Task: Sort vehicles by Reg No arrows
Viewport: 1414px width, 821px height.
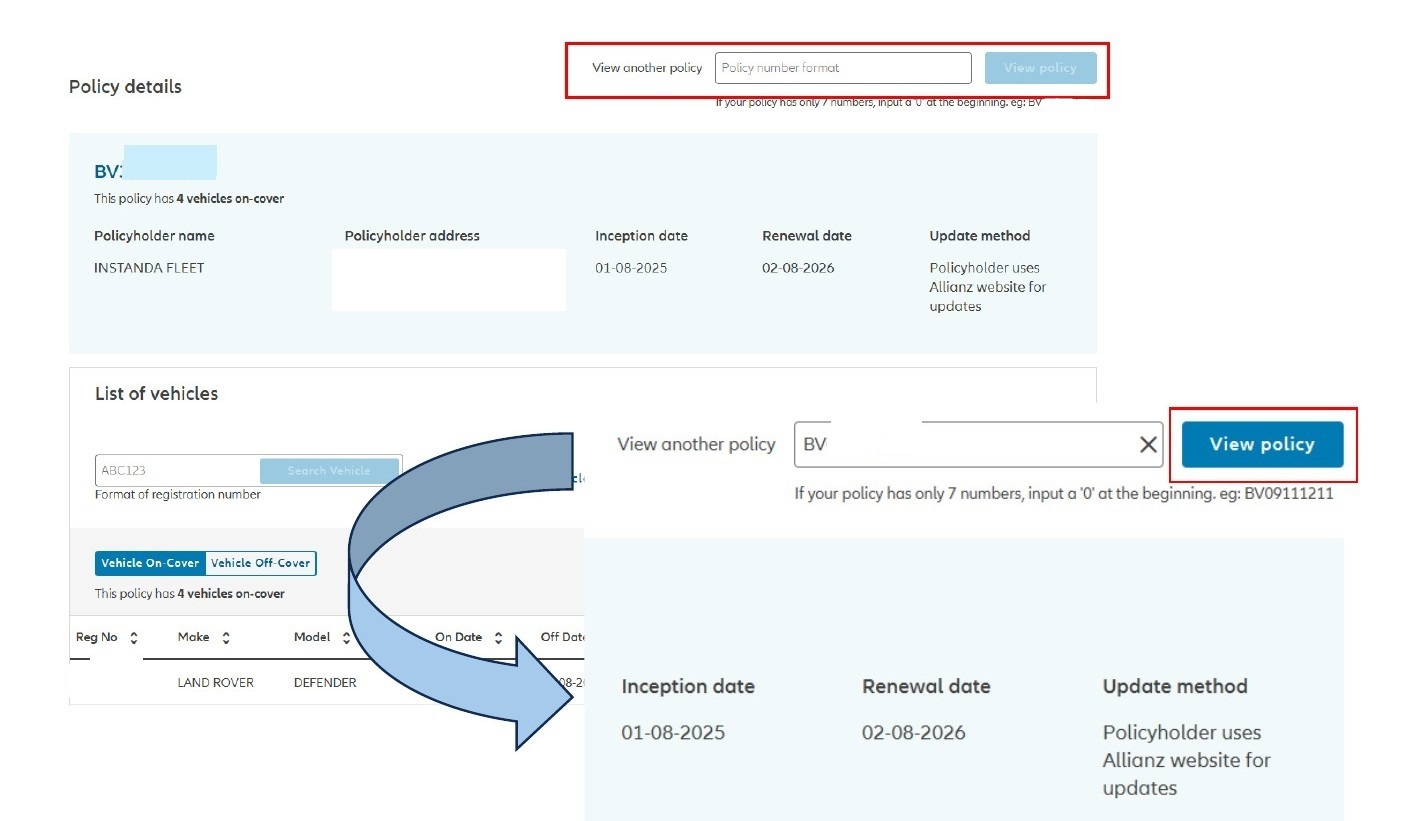Action: (134, 638)
